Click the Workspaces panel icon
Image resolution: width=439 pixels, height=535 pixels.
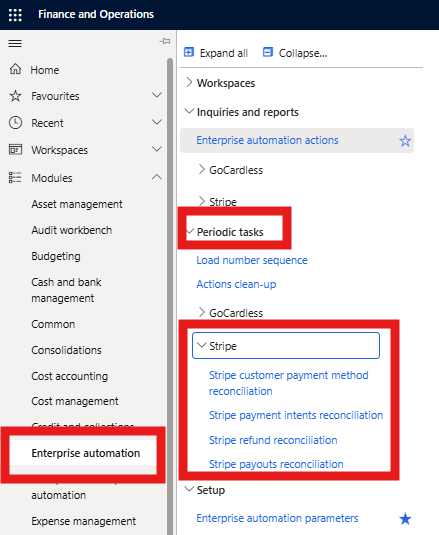[x=15, y=149]
